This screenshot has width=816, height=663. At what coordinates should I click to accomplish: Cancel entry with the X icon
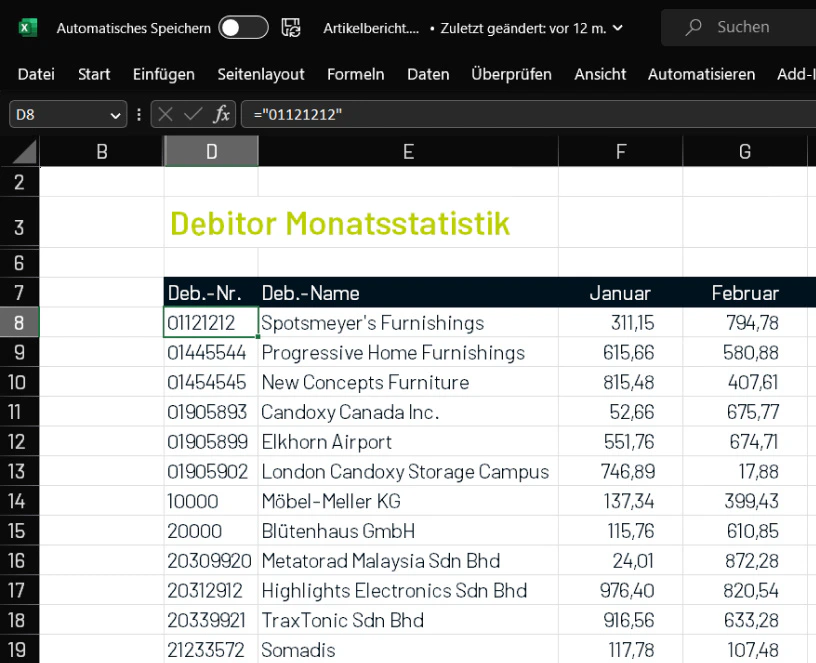pos(165,114)
